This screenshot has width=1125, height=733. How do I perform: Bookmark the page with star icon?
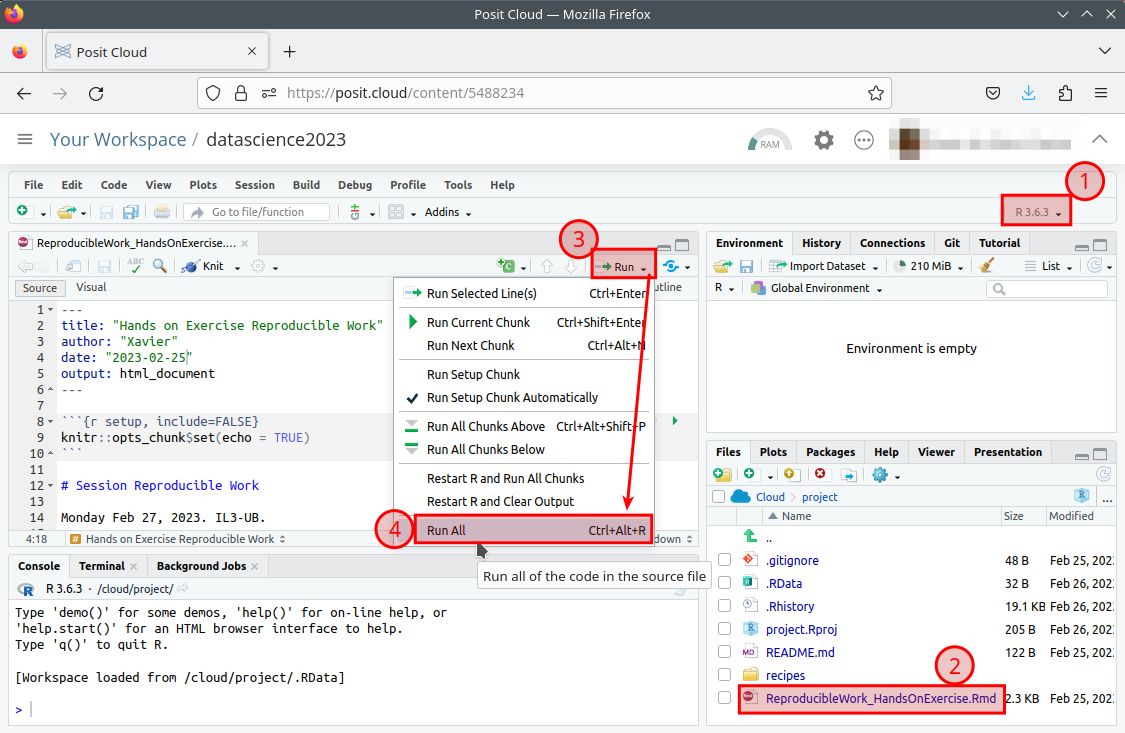click(875, 93)
